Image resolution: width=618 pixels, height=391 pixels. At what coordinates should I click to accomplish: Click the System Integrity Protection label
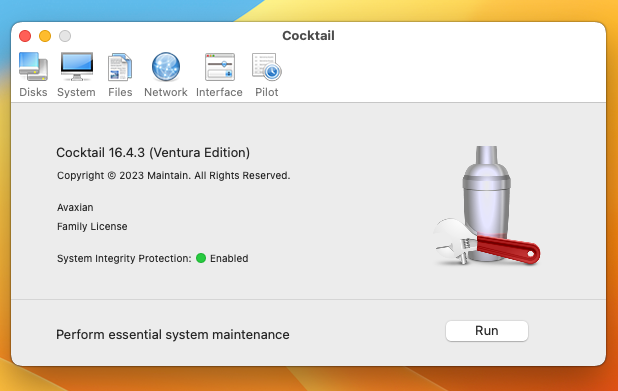[124, 259]
